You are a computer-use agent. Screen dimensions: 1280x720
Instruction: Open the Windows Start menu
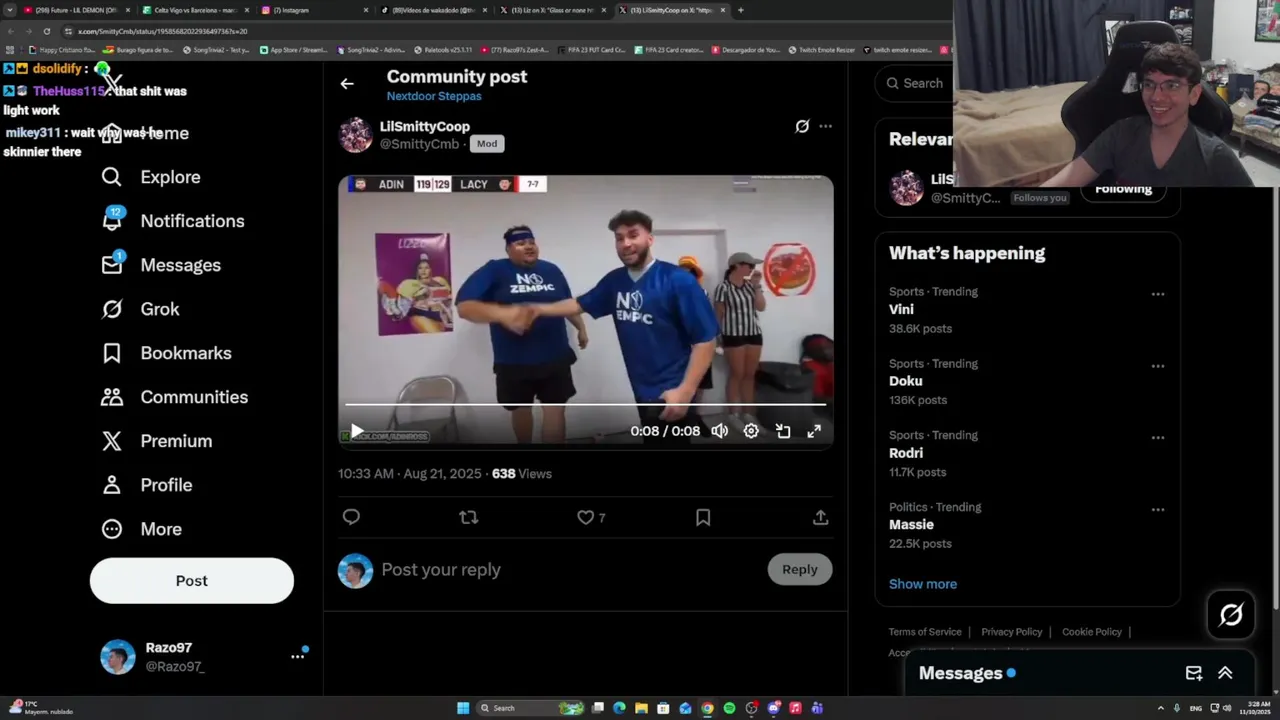[463, 708]
